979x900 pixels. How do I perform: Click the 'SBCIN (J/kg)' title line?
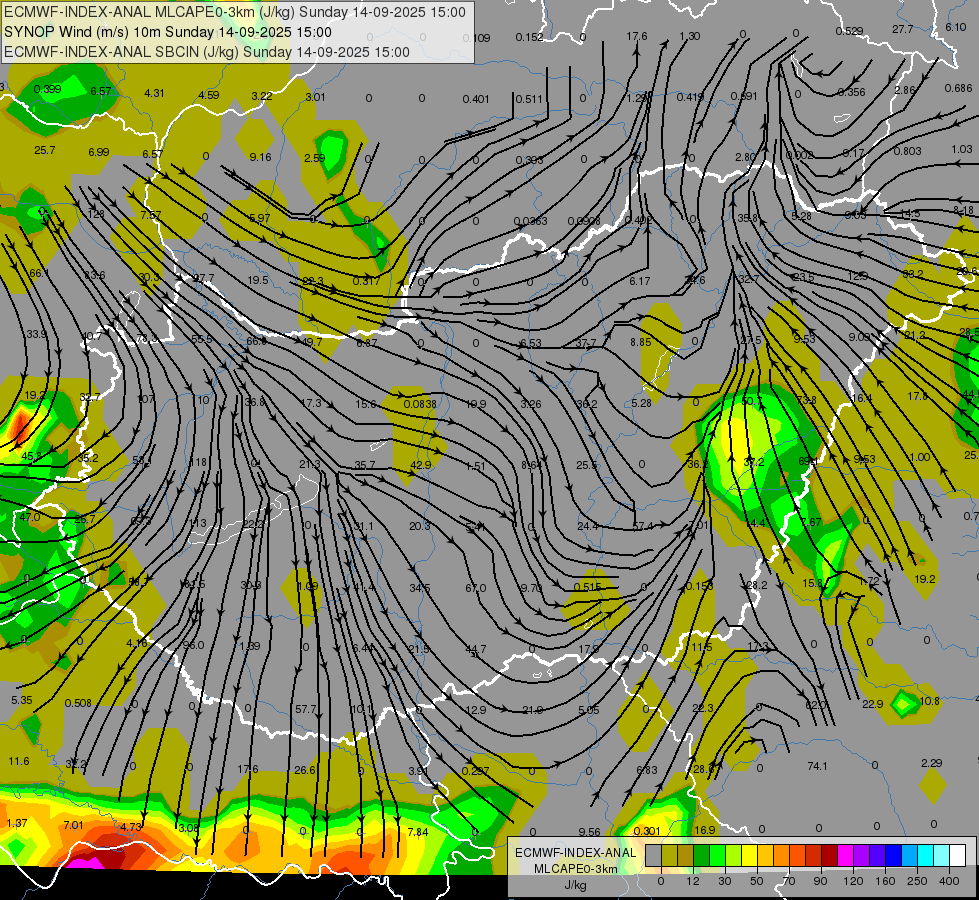click(207, 52)
